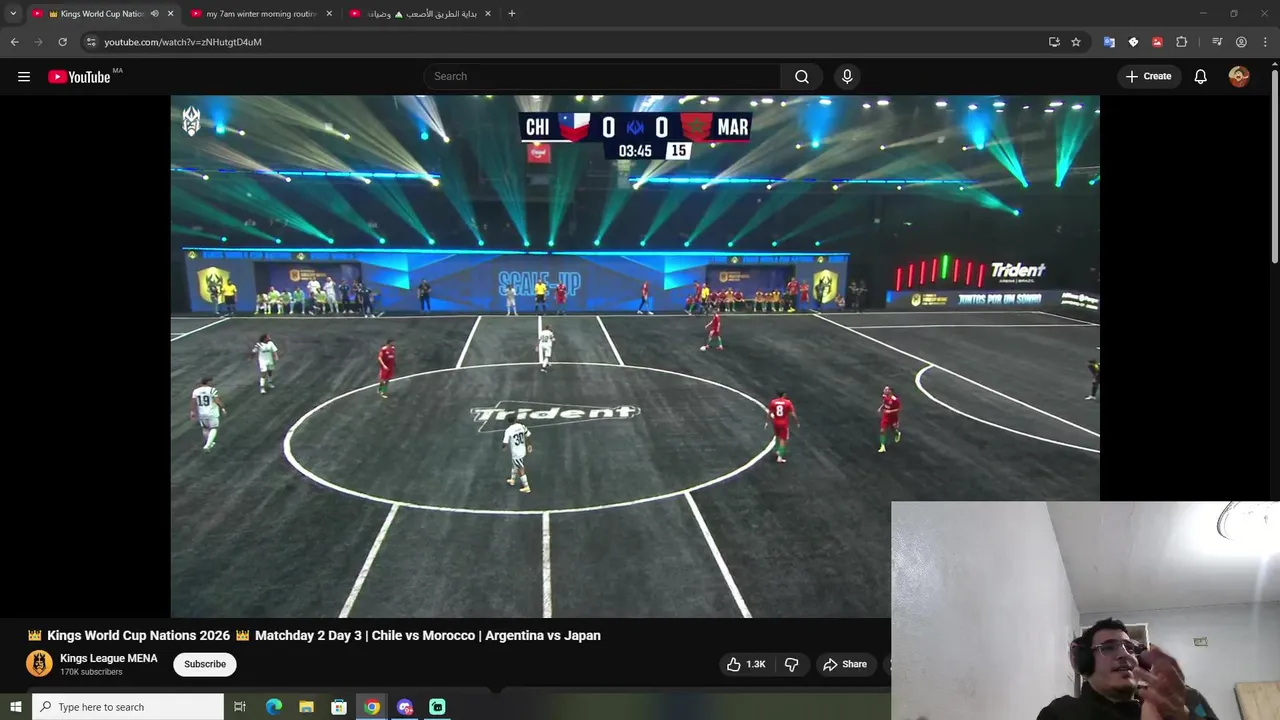The image size is (1280, 720).
Task: Mute the Kings World Cup tab audio
Action: [154, 14]
